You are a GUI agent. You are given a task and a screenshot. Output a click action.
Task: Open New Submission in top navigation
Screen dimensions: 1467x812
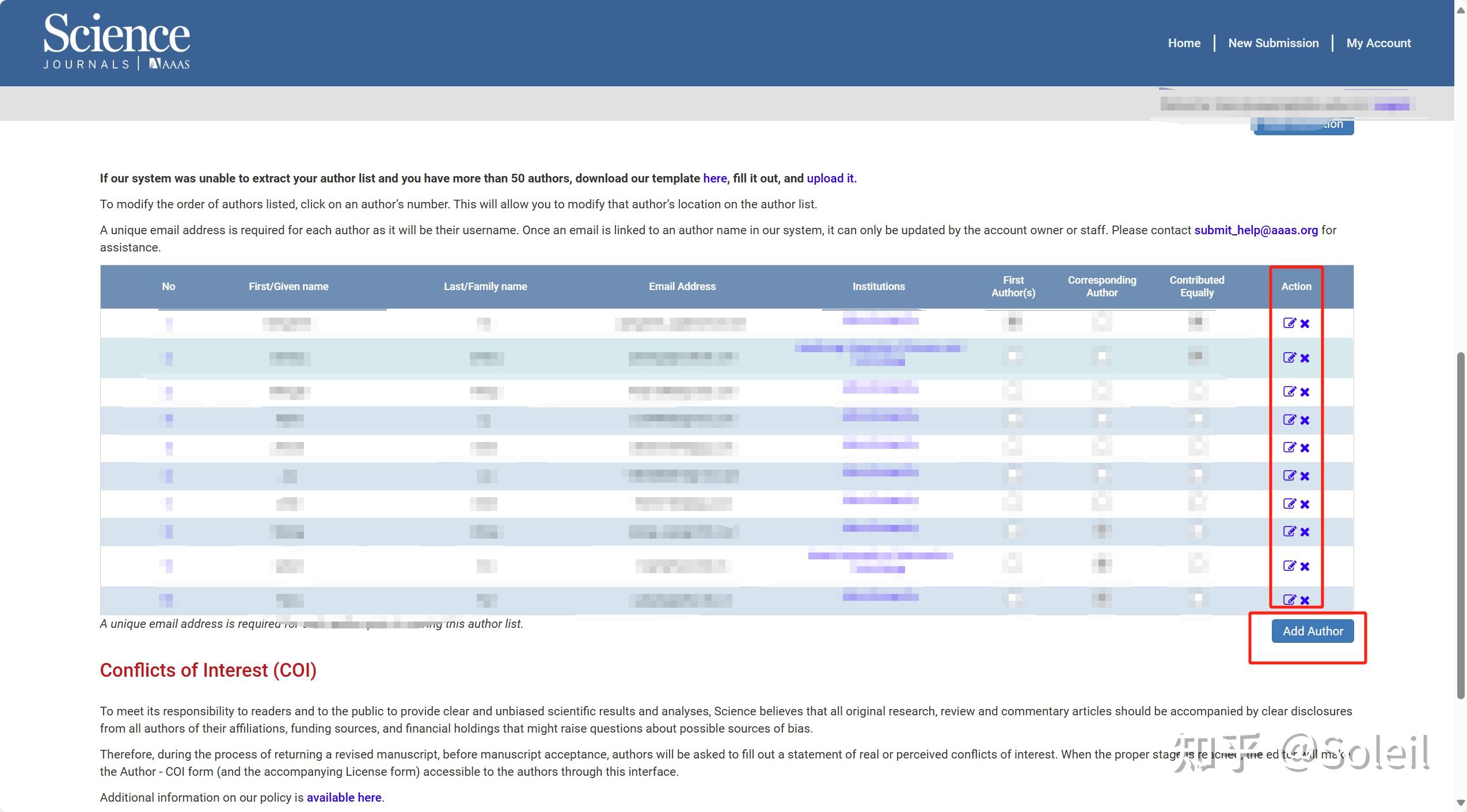[x=1273, y=43]
